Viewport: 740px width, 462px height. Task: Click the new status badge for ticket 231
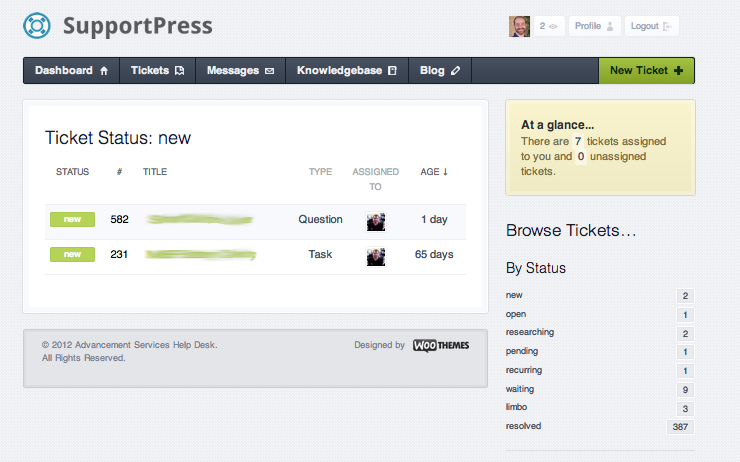72,254
